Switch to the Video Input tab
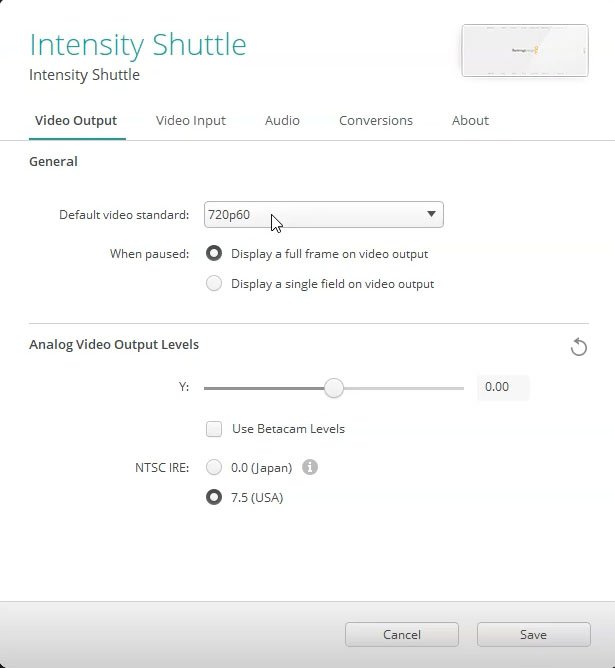 (190, 120)
